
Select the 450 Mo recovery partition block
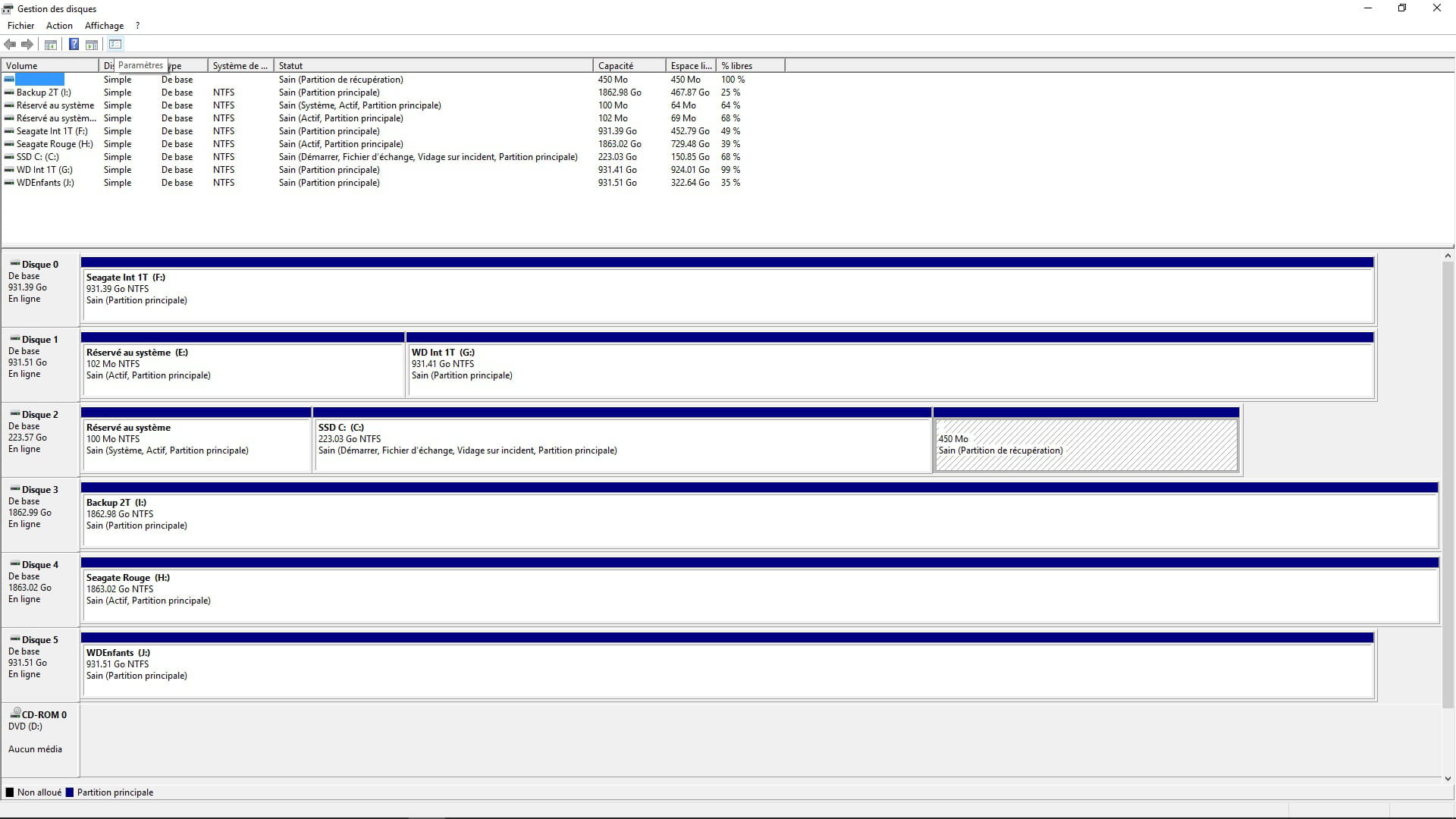tap(1086, 444)
